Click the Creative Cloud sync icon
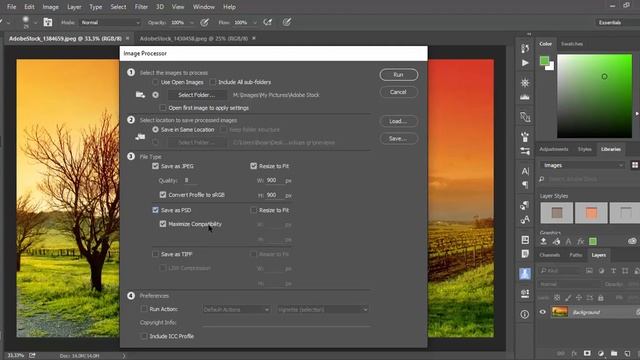 [632, 241]
